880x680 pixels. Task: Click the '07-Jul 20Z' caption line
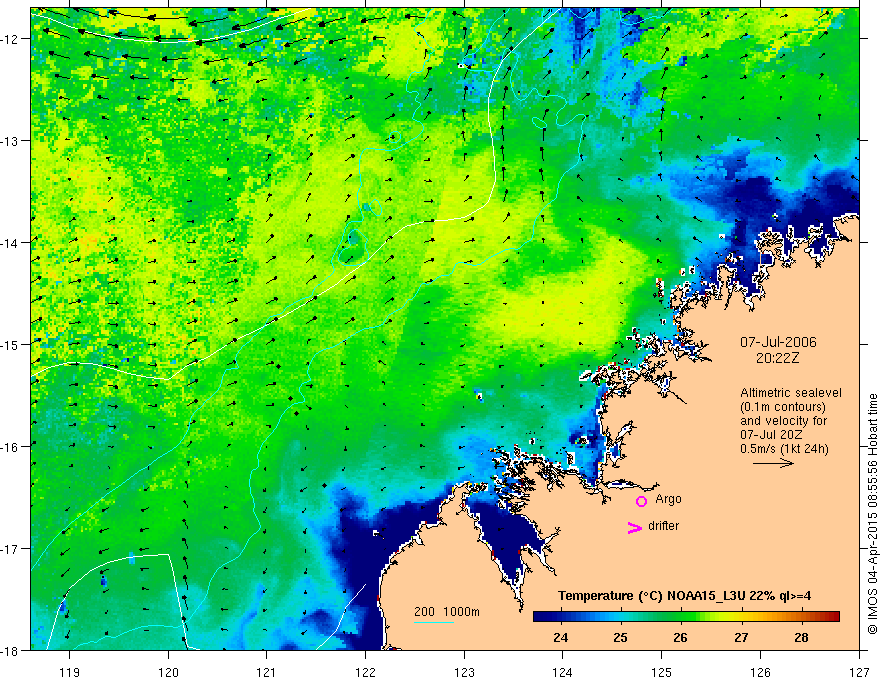pos(771,435)
